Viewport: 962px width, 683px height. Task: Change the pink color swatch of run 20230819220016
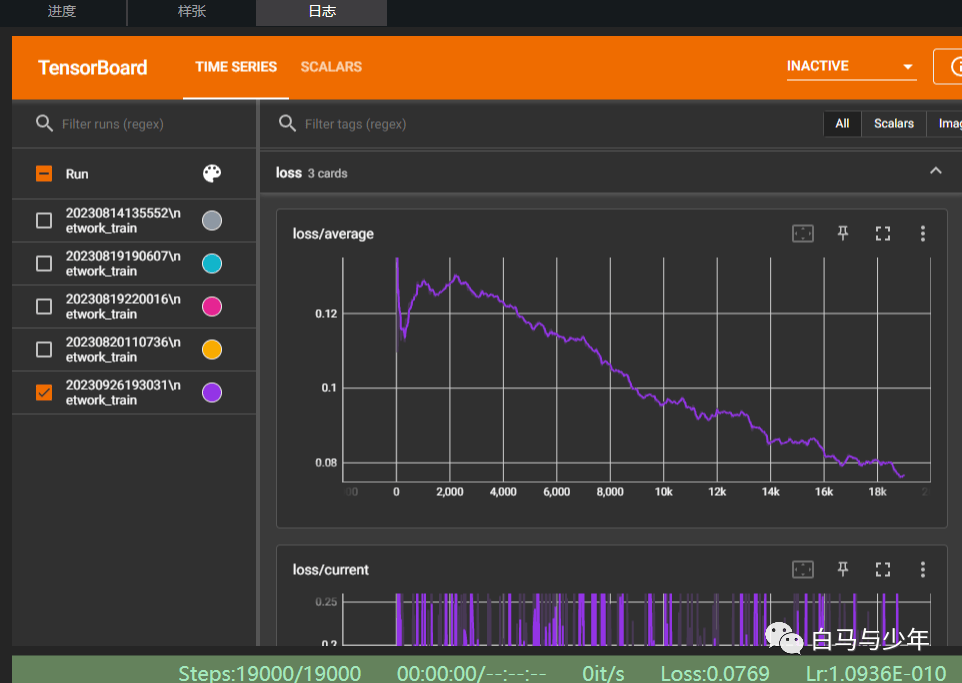click(212, 306)
